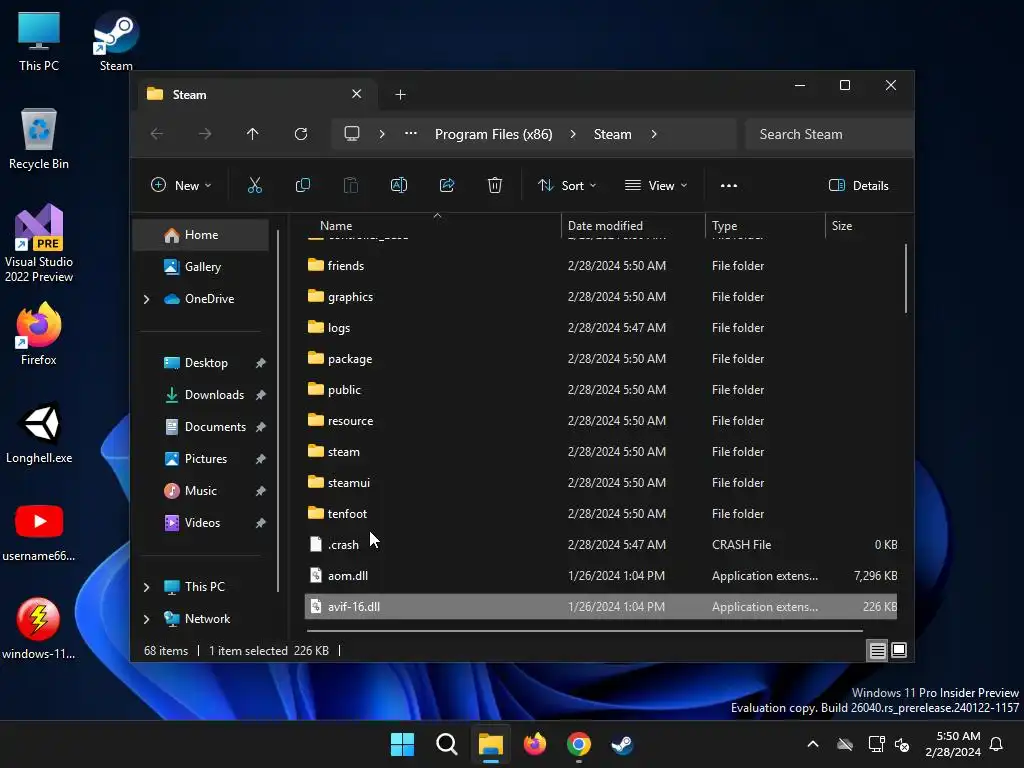Go up one folder level
The image size is (1024, 768).
pos(253,134)
